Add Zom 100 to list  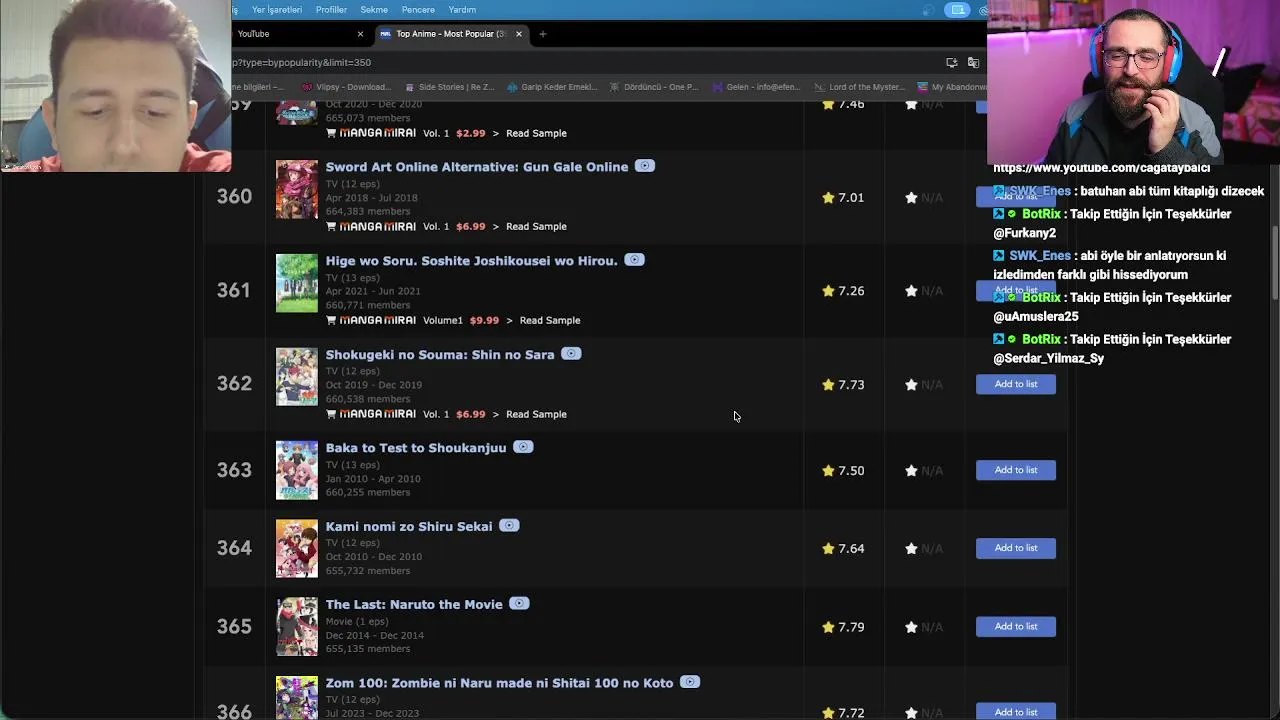(1016, 711)
